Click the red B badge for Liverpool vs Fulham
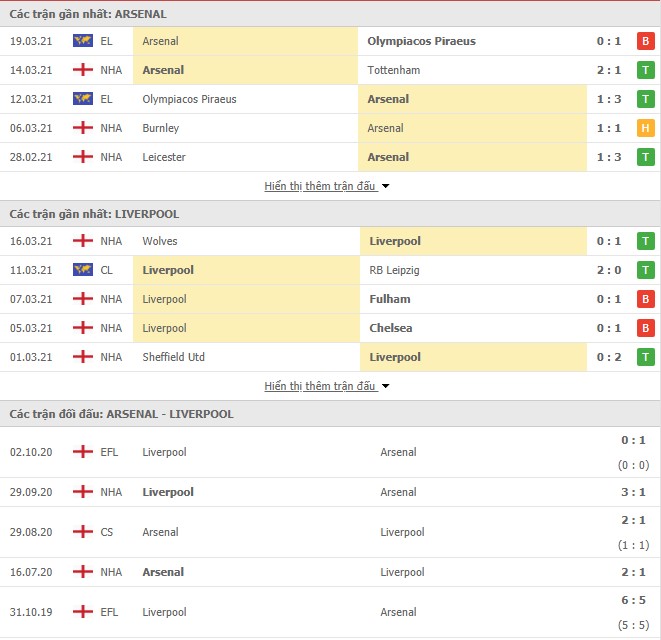This screenshot has width=661, height=640. 645,299
